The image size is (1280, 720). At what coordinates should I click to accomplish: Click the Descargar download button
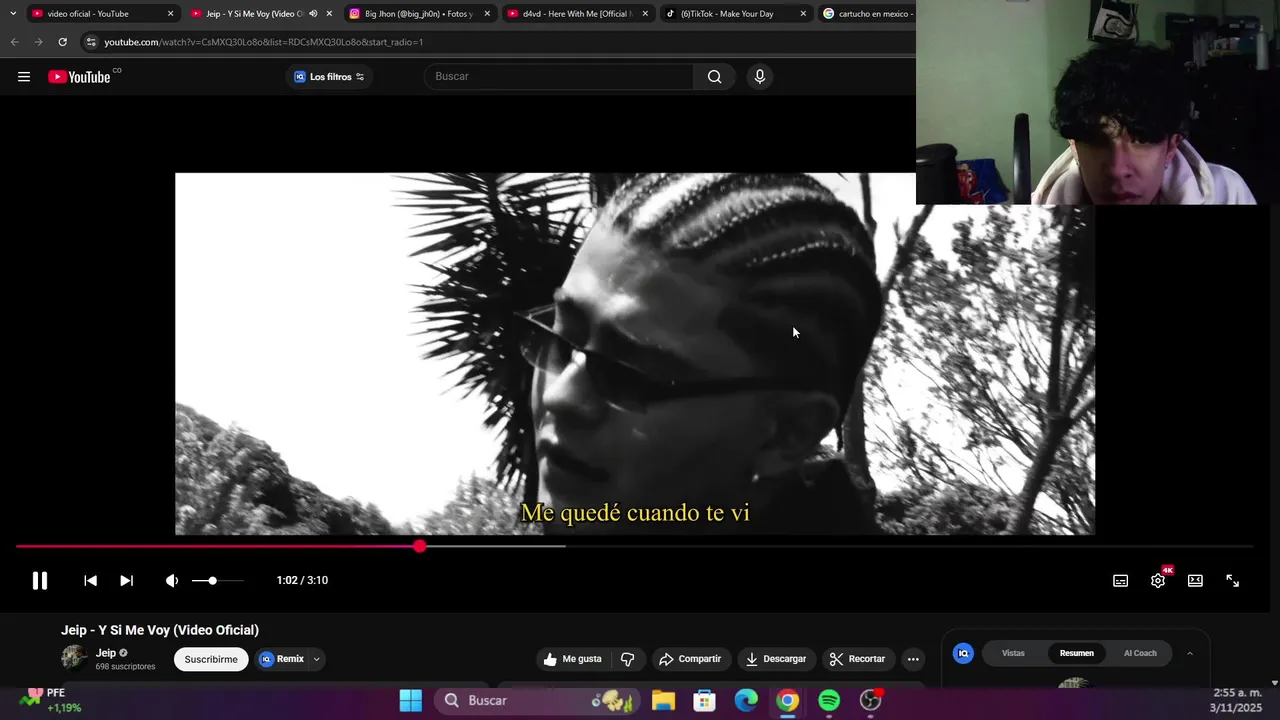click(x=776, y=659)
